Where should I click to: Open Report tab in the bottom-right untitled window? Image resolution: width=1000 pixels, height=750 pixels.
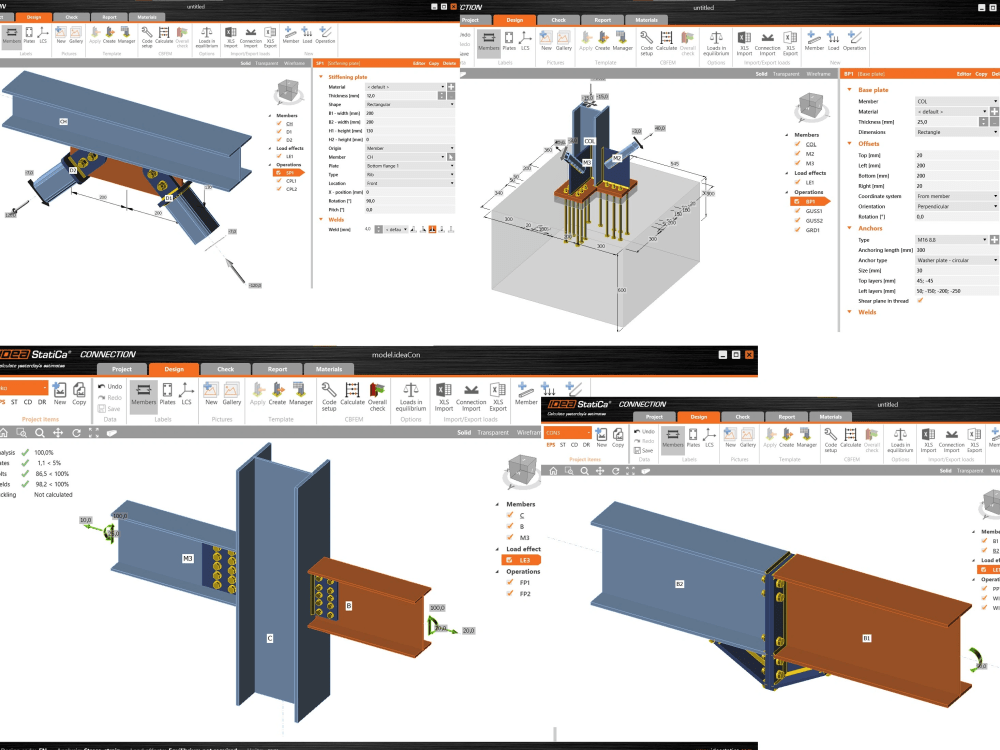coord(786,416)
